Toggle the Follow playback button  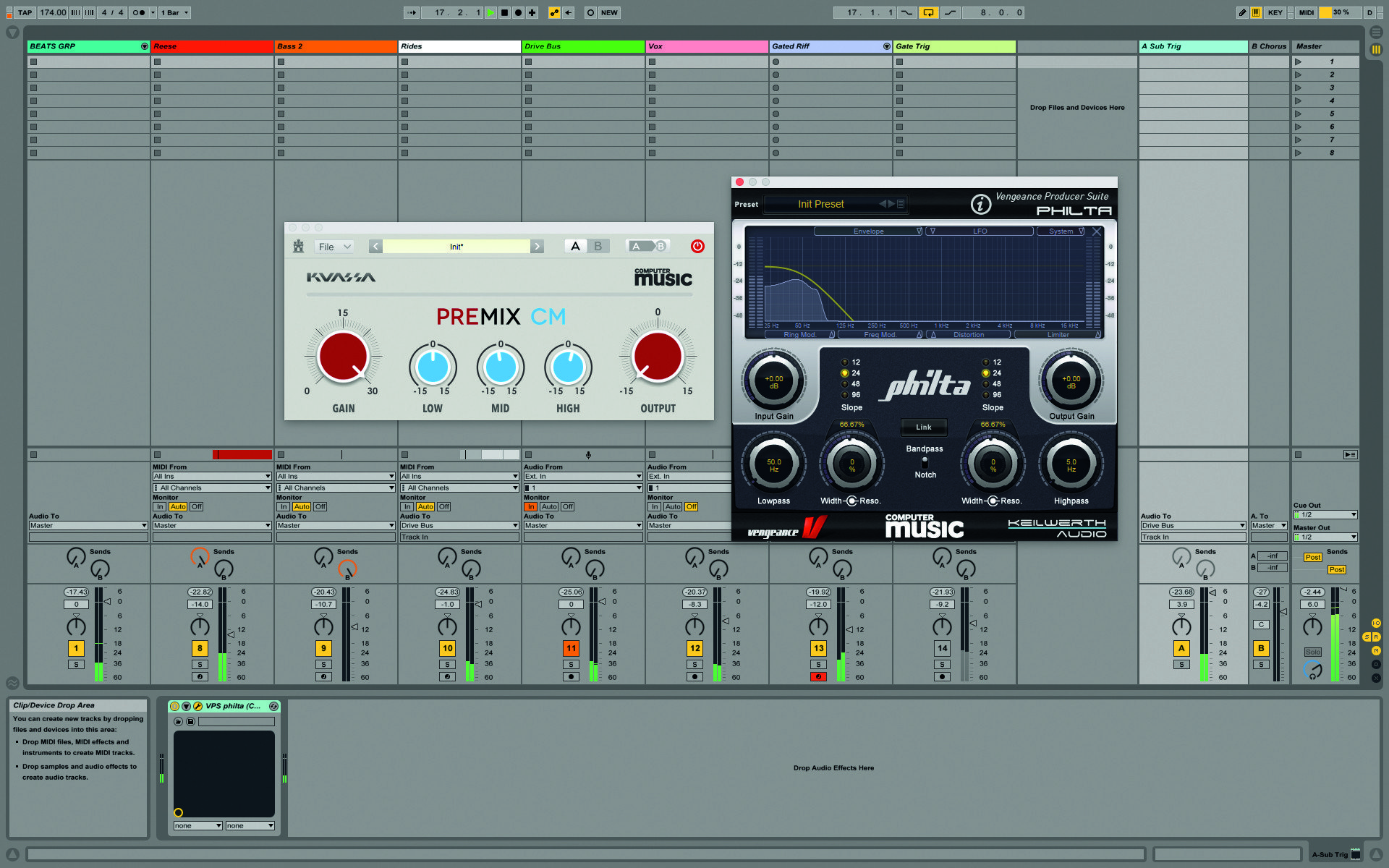tap(412, 12)
